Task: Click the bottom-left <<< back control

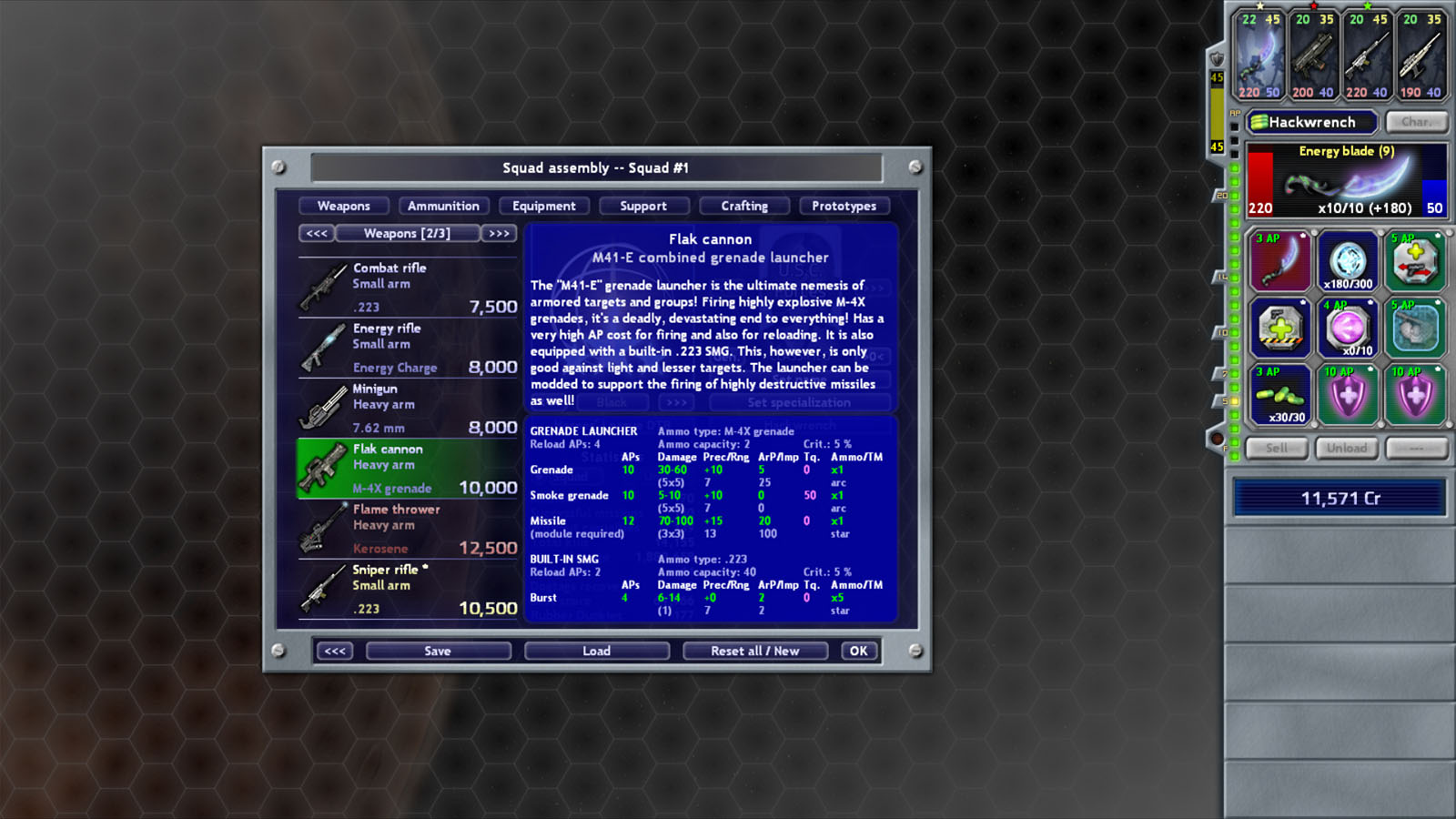Action: click(335, 651)
